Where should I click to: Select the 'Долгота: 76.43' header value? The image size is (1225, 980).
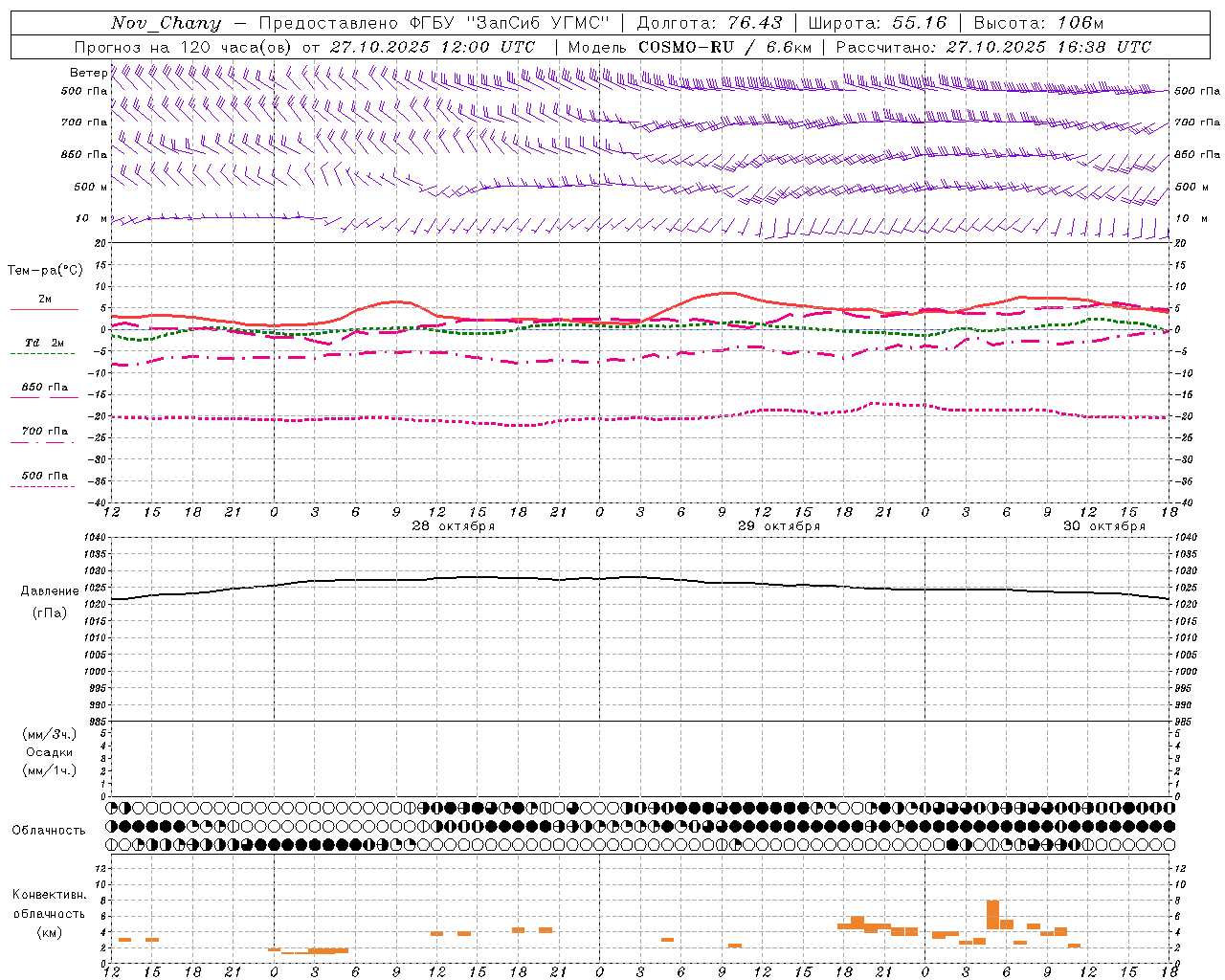coord(709,23)
